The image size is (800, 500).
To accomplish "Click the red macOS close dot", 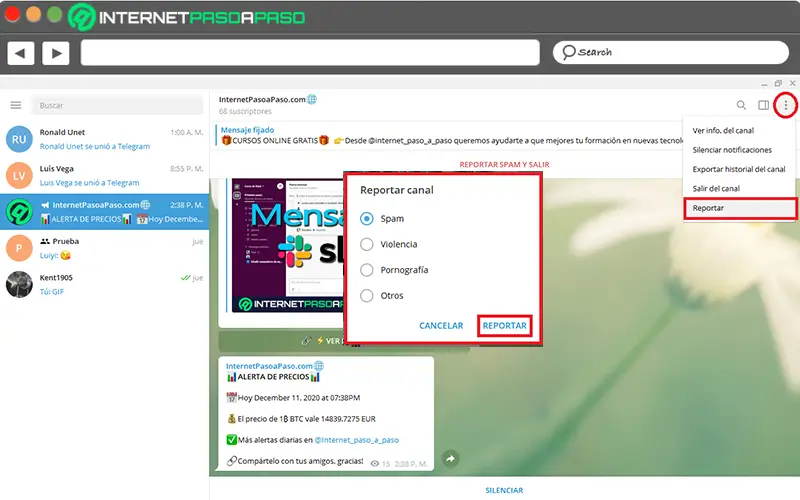I will (x=12, y=14).
